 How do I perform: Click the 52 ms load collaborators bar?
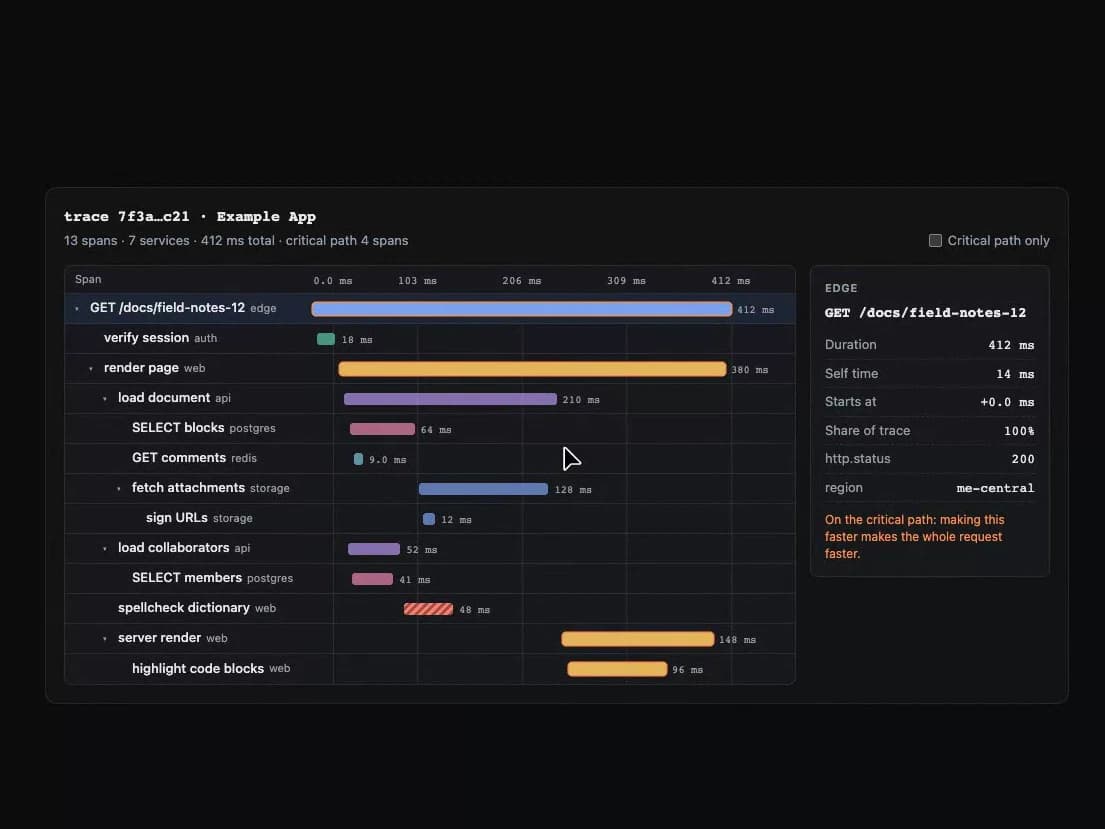(x=374, y=548)
